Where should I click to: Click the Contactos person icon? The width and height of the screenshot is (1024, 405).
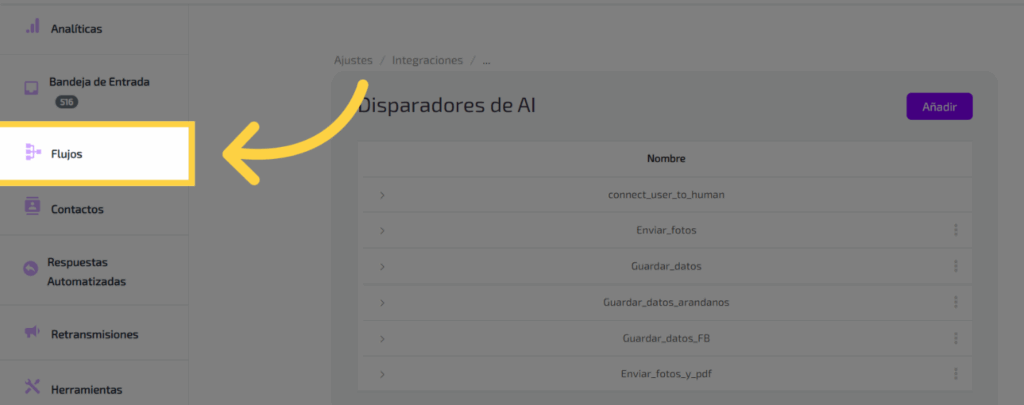coord(32,208)
